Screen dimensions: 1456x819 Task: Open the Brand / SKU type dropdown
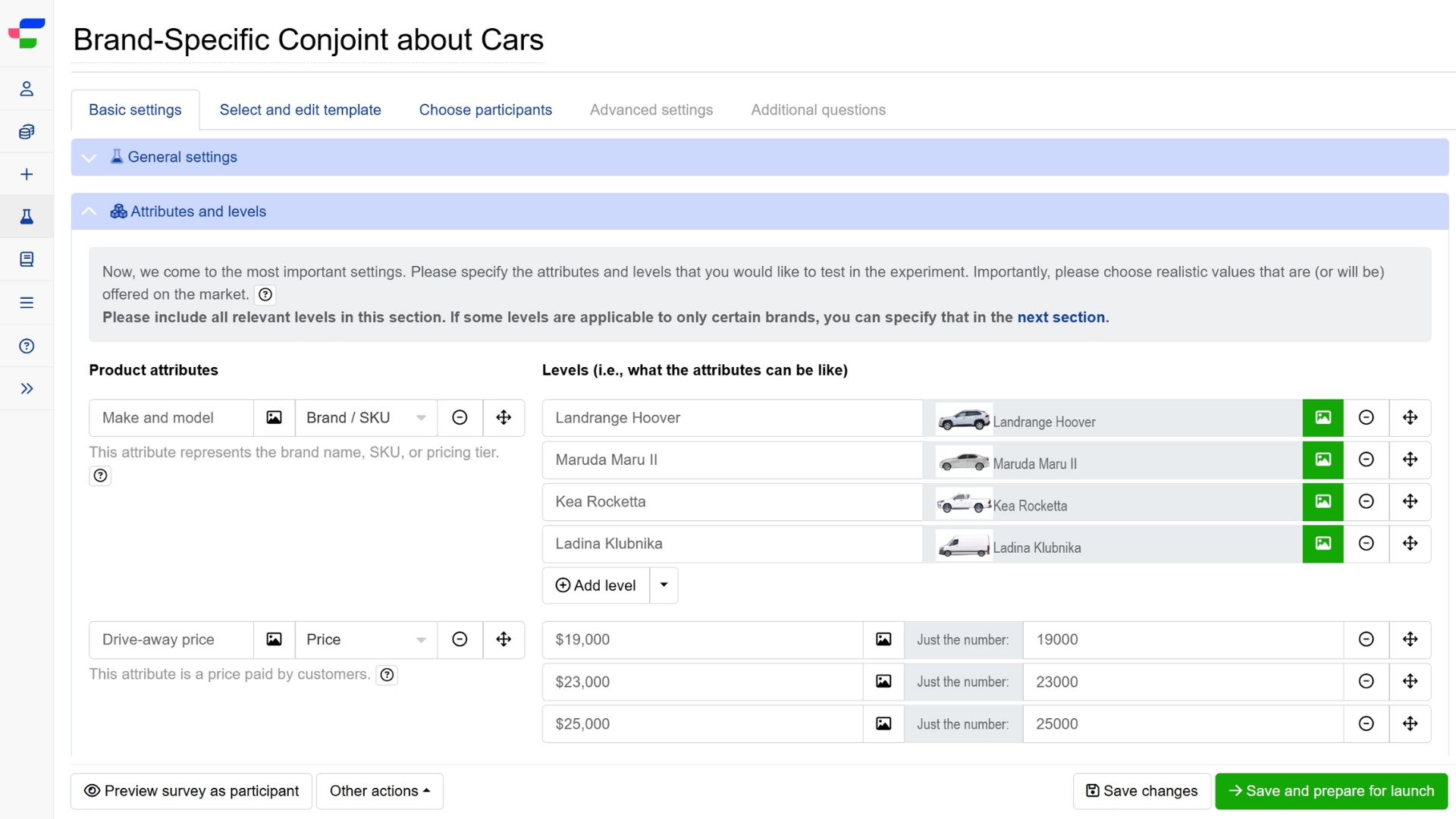366,418
